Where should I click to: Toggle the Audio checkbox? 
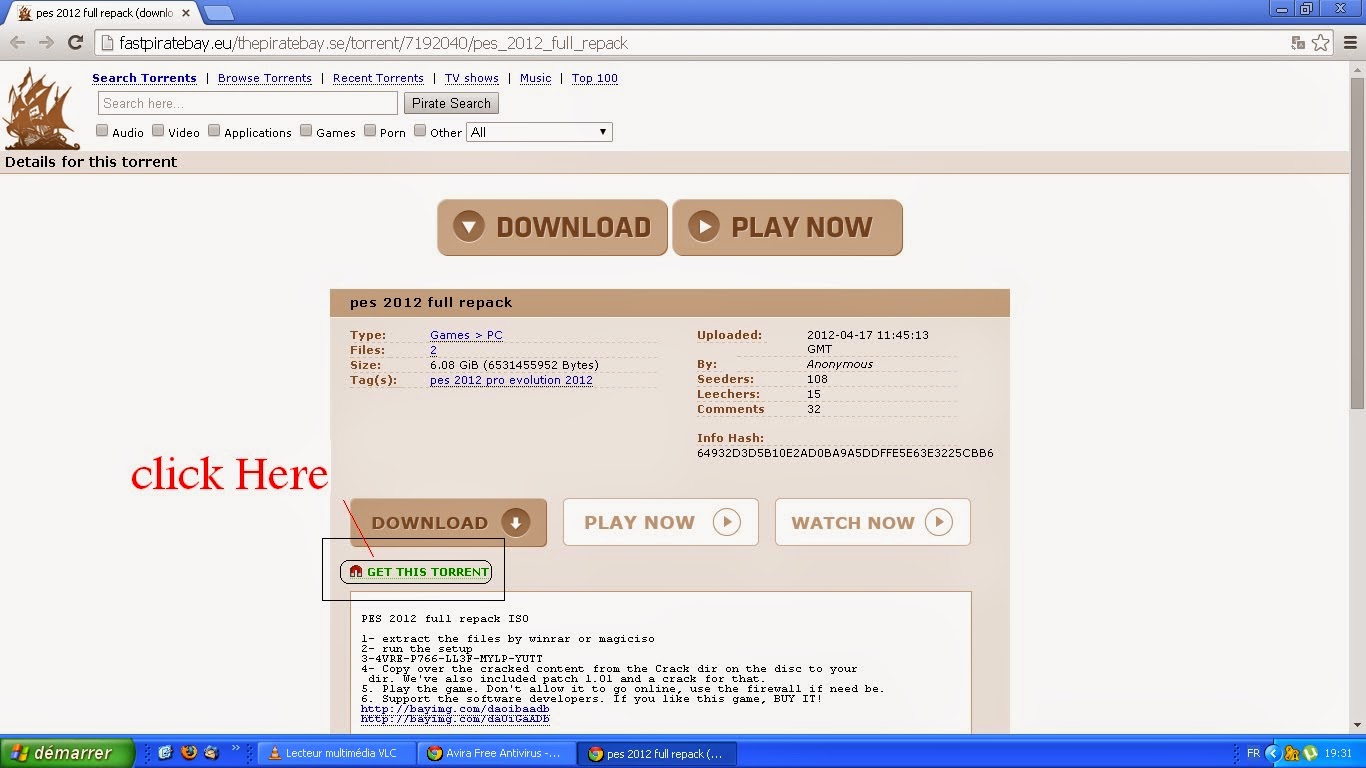pyautogui.click(x=102, y=131)
